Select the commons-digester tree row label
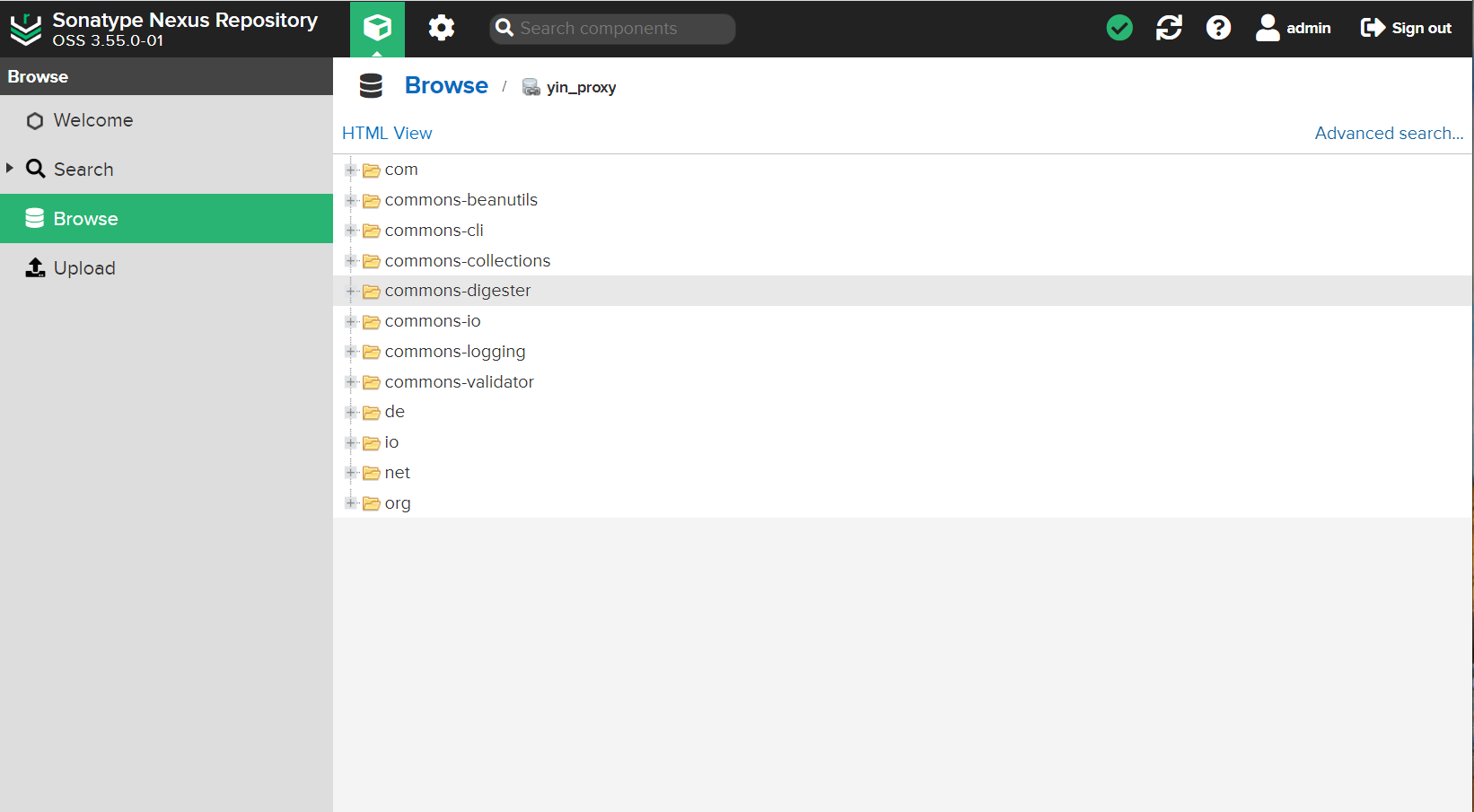 click(458, 291)
